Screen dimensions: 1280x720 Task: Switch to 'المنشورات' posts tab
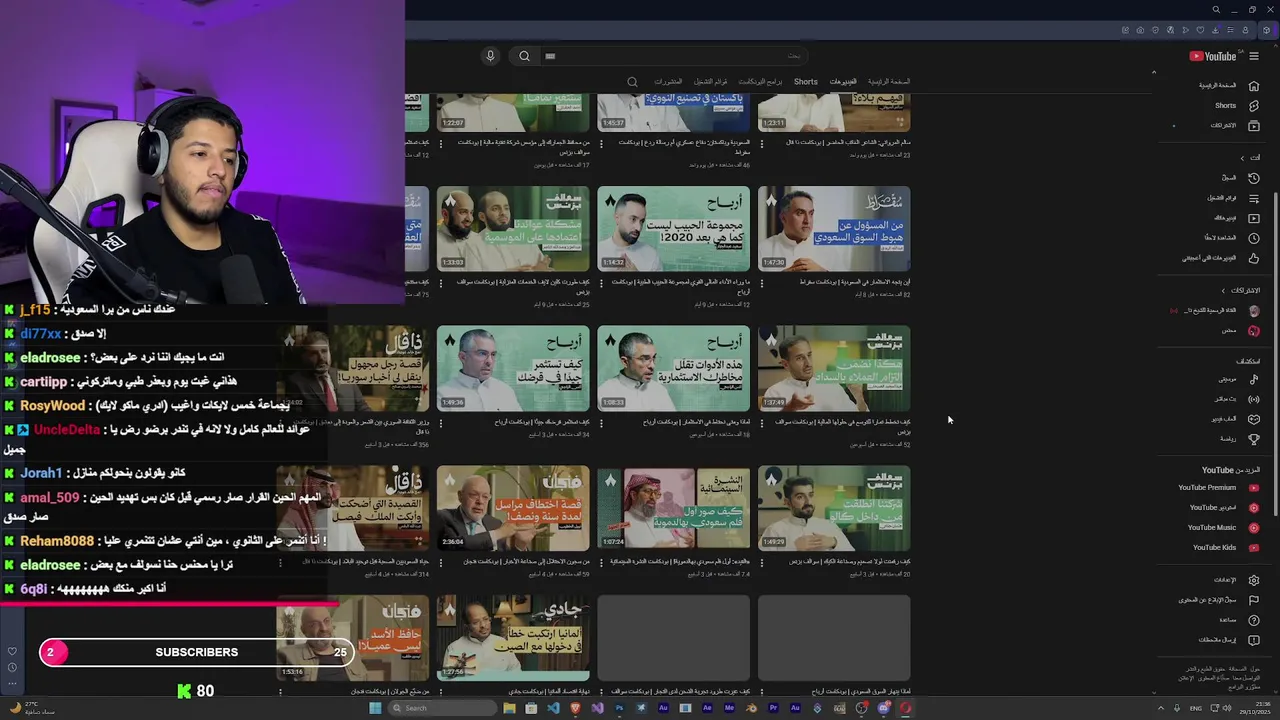tap(668, 82)
